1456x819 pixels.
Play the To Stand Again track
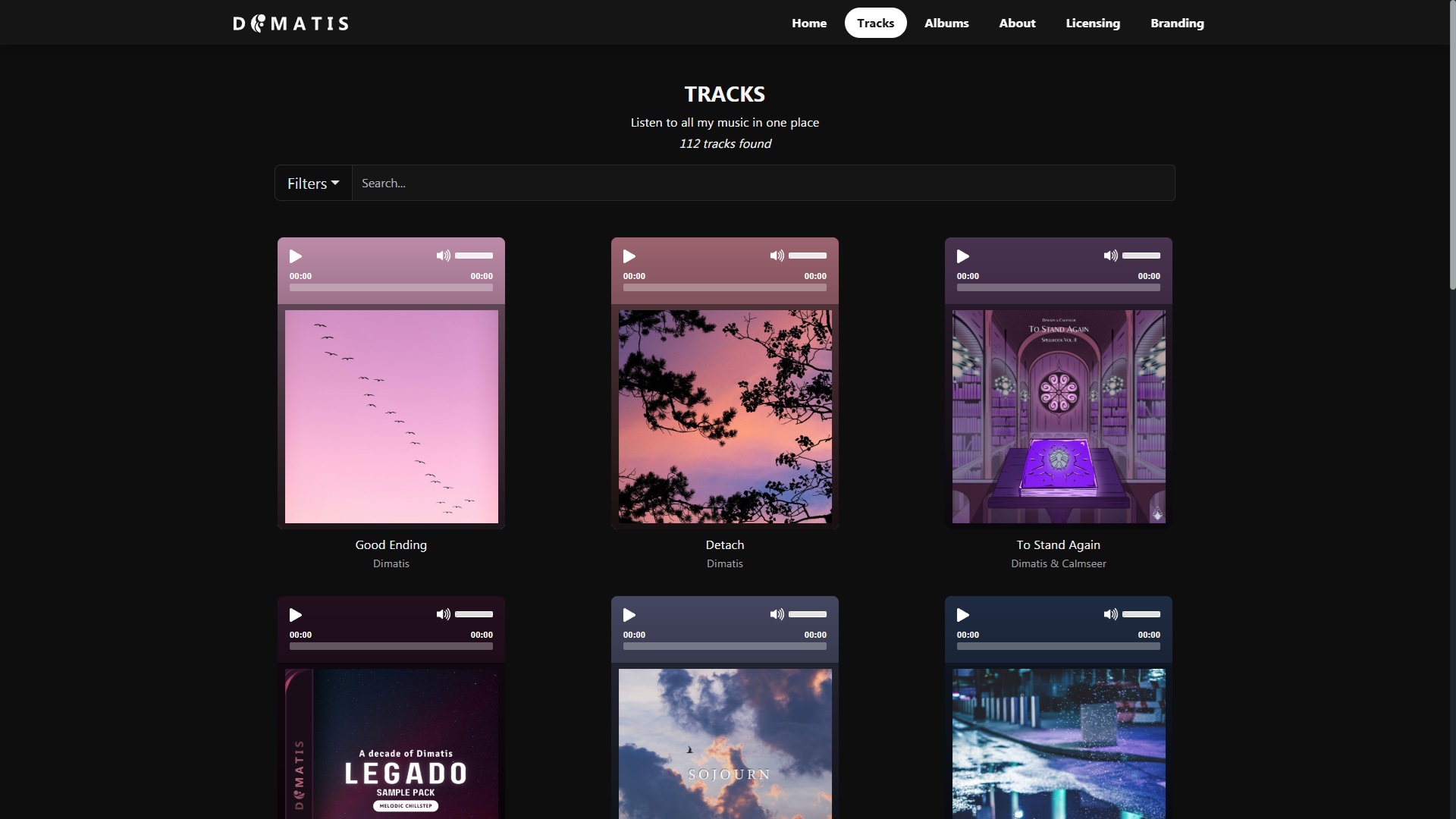963,256
